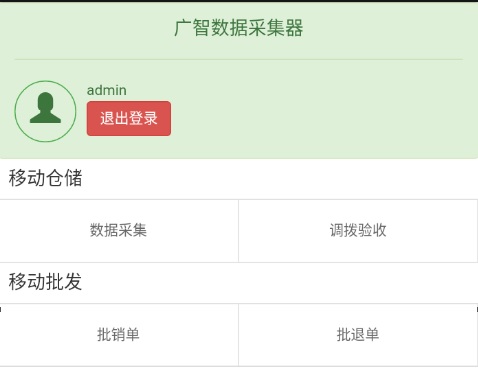Click the admin user avatar icon

45,111
